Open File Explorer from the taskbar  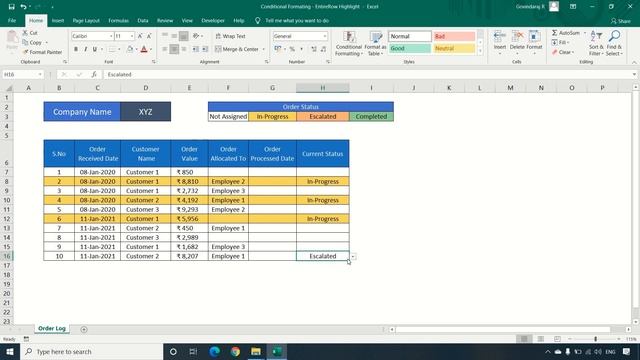pos(256,351)
